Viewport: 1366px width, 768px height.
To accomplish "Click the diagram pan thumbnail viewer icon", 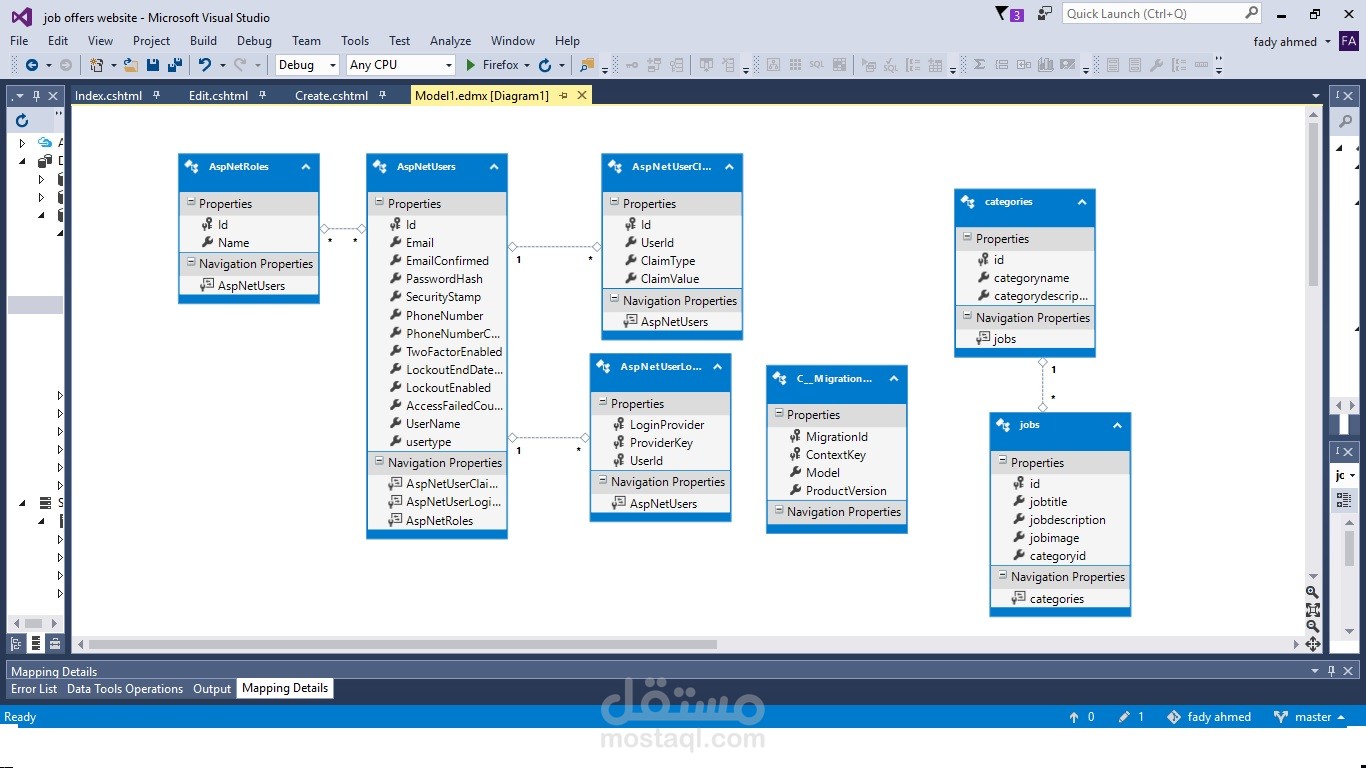I will pyautogui.click(x=1312, y=644).
